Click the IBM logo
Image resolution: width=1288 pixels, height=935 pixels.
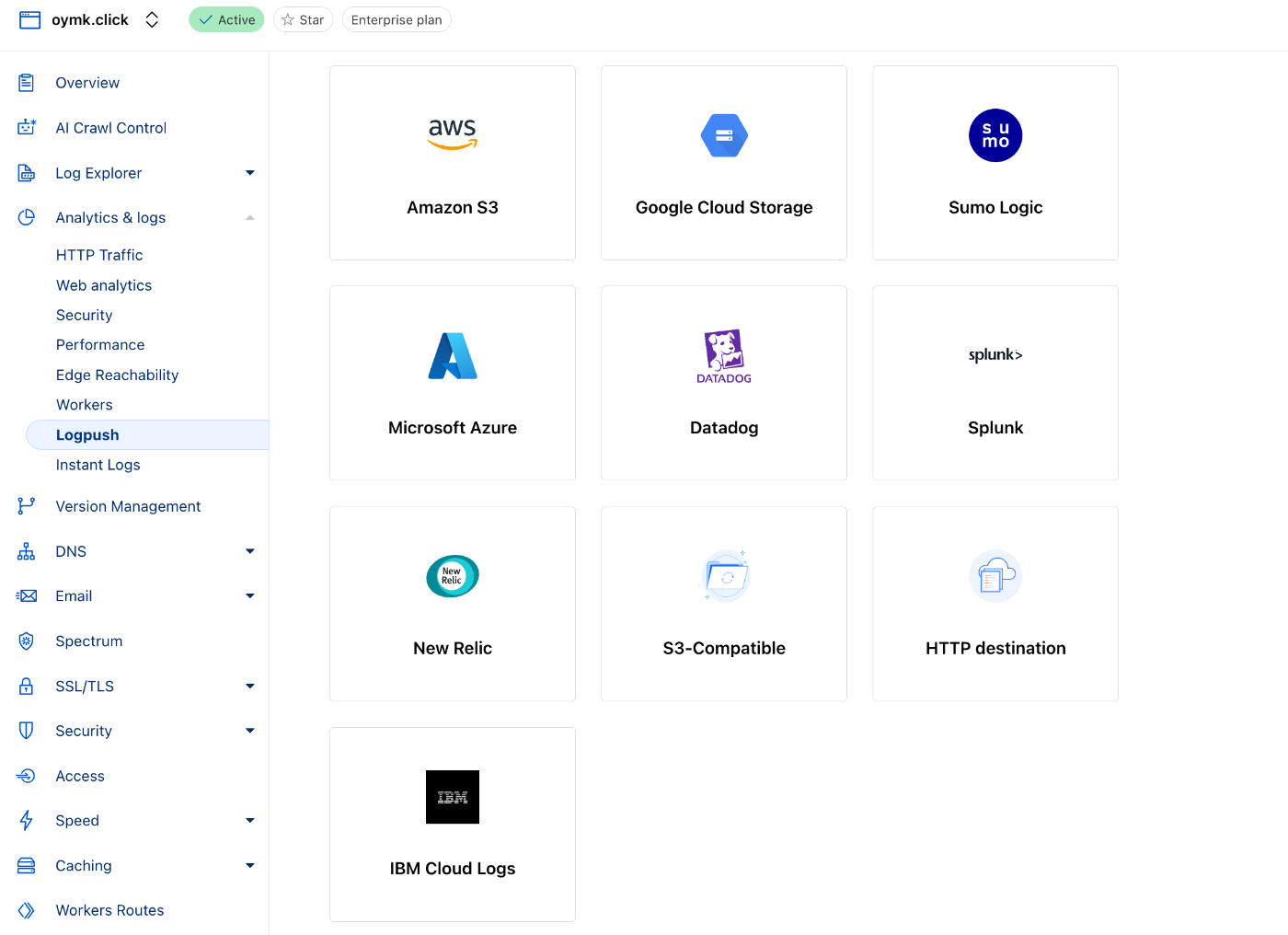click(x=453, y=797)
